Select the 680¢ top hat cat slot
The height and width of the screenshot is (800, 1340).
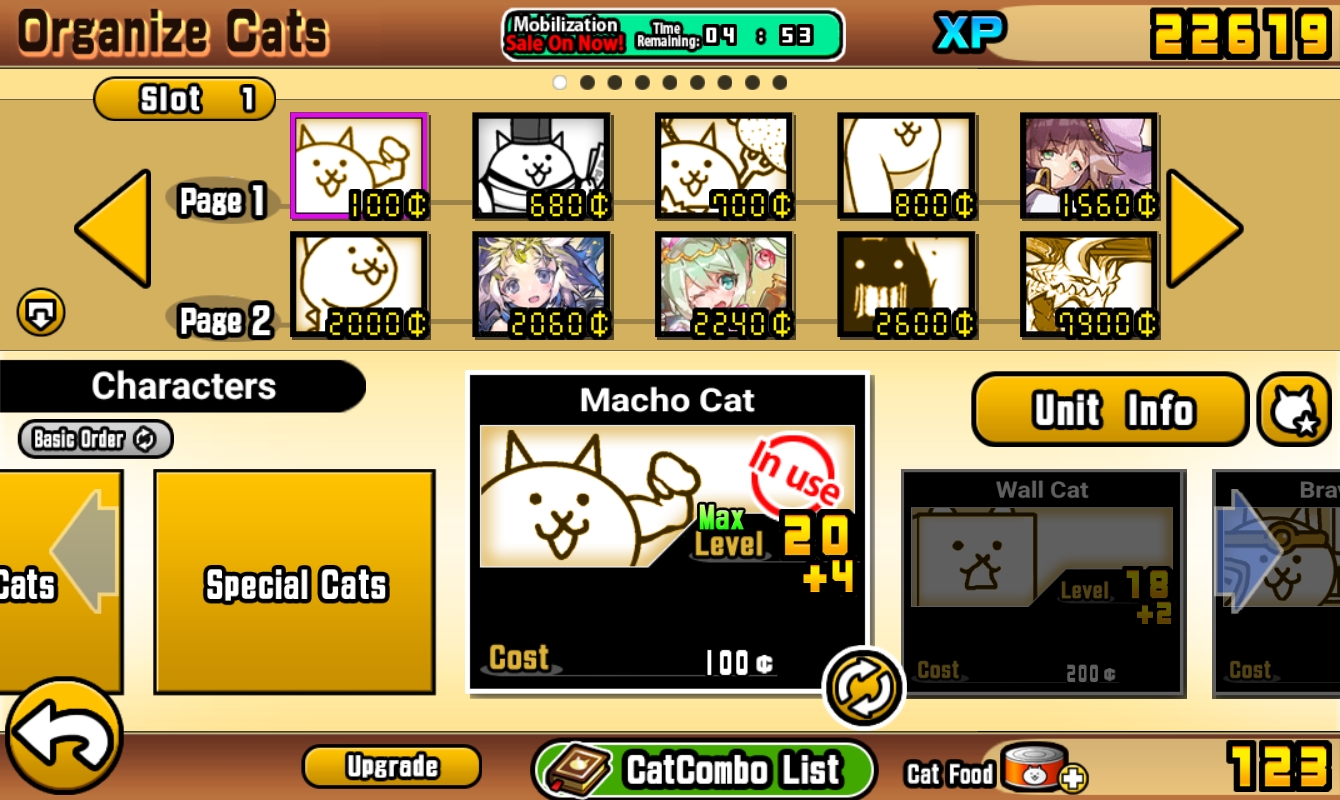point(542,166)
